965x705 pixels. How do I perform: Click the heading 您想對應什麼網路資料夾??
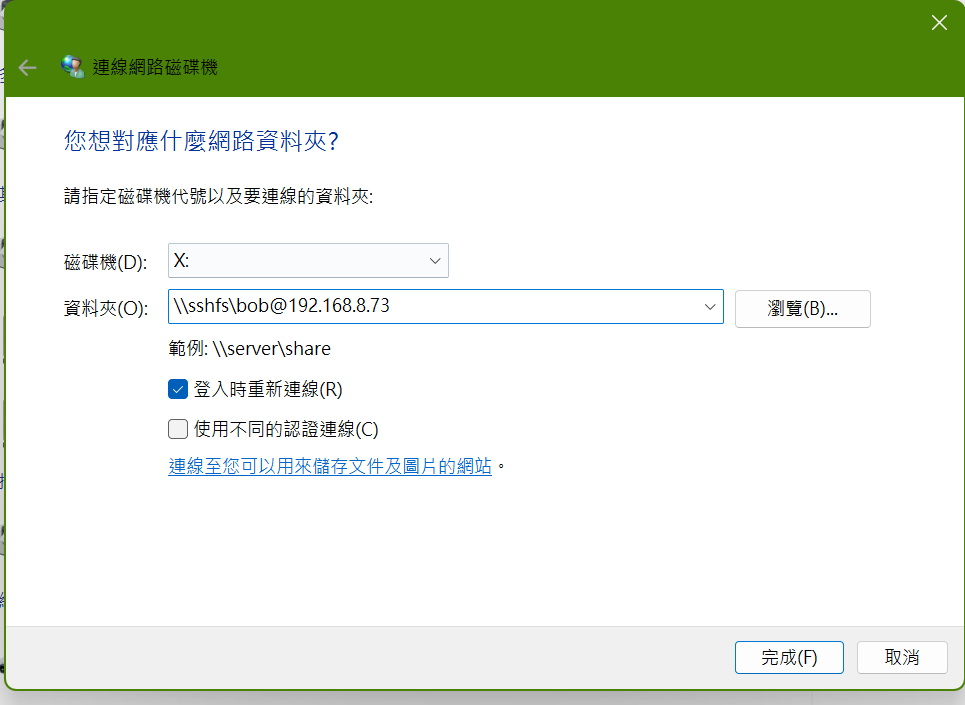pyautogui.click(x=201, y=141)
